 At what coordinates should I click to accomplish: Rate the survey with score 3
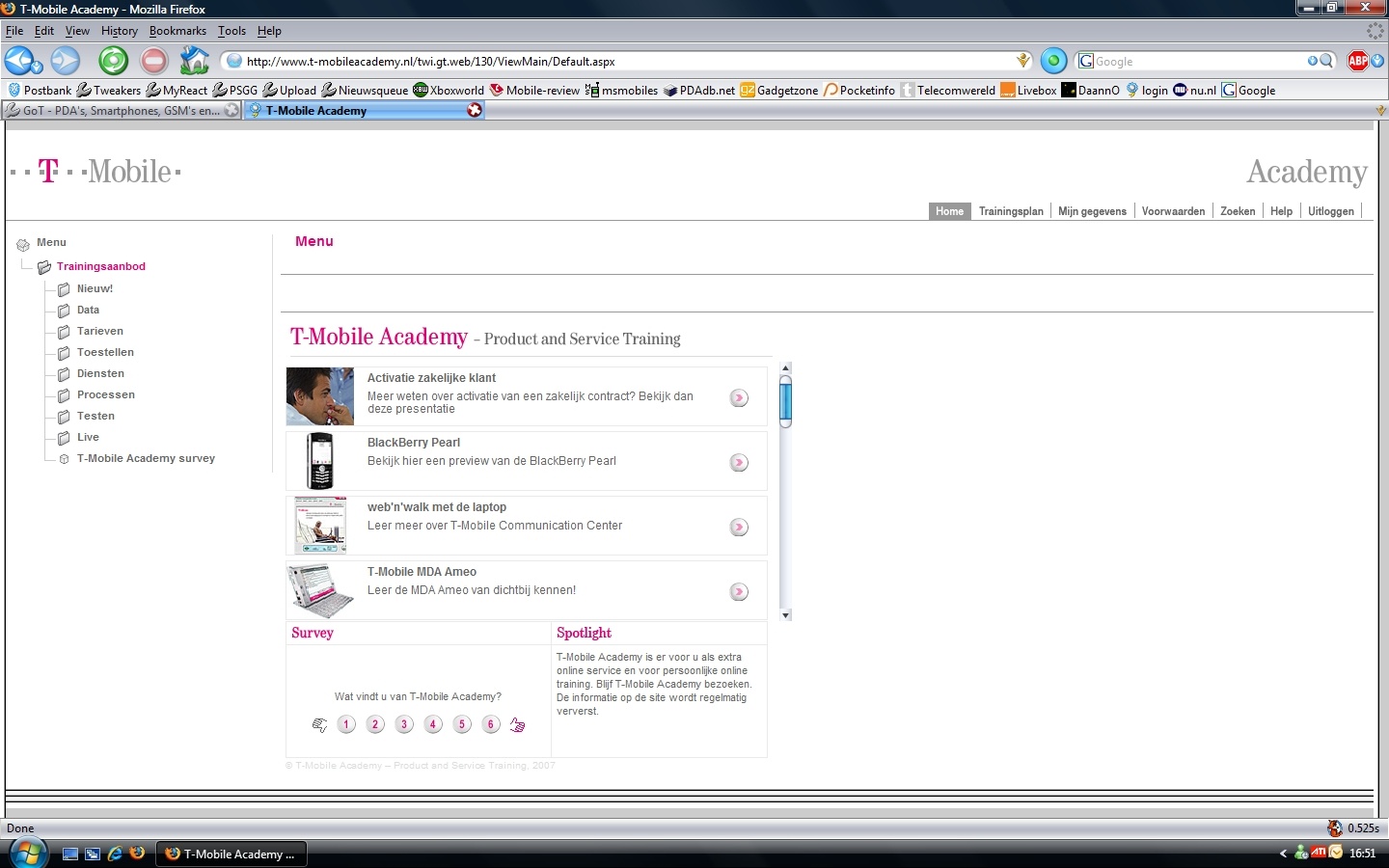click(x=404, y=724)
